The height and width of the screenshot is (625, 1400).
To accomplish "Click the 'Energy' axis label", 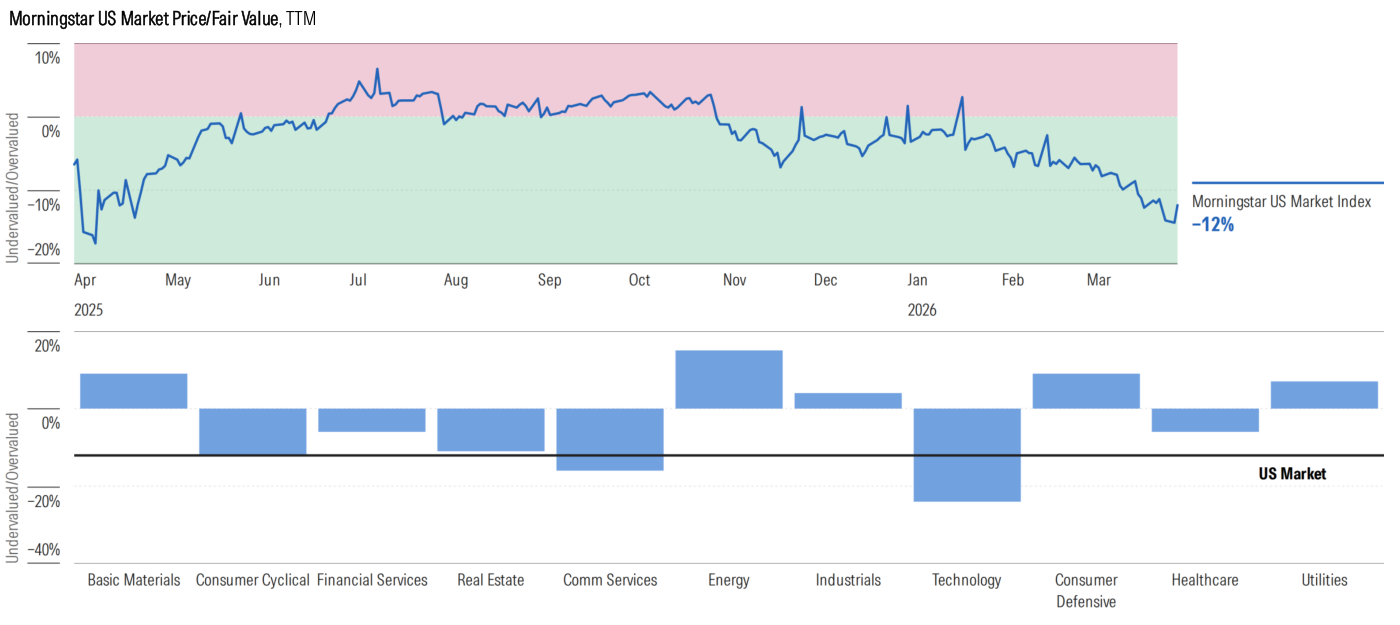I will [729, 580].
